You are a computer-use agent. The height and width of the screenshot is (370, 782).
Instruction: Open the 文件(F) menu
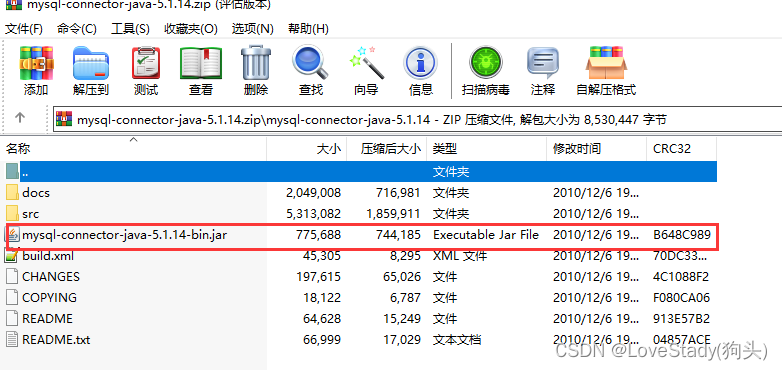click(x=23, y=29)
